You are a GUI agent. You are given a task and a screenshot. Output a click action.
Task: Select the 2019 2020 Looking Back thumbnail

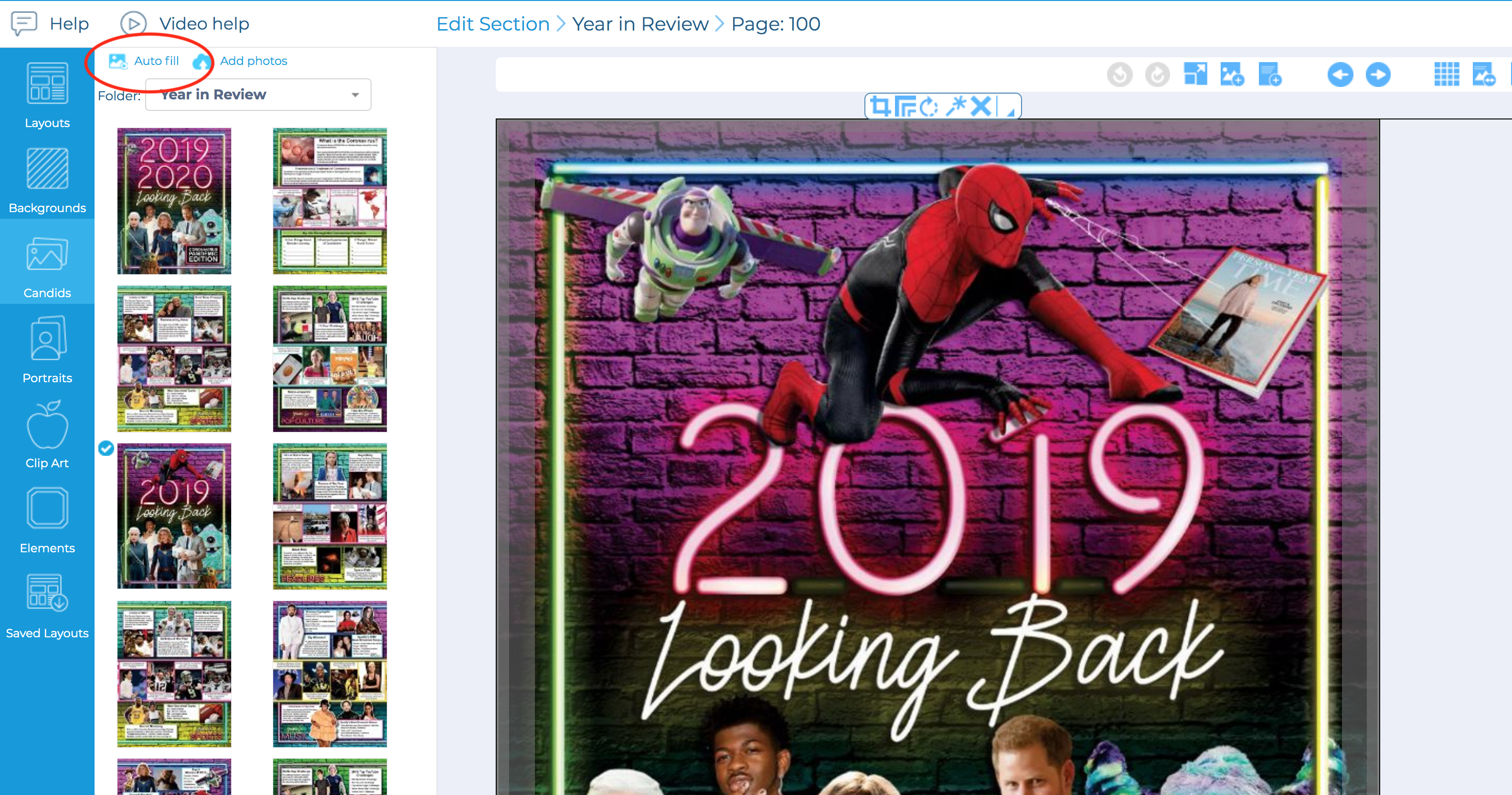point(174,202)
